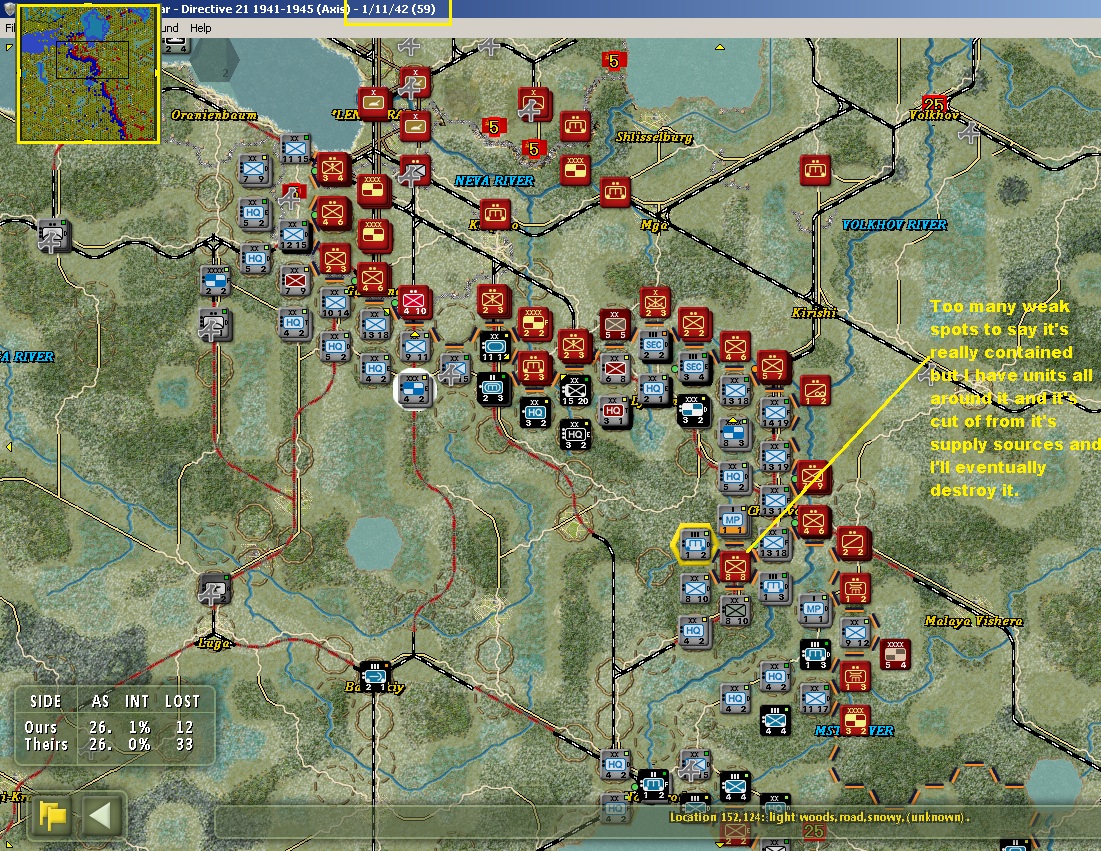Select the highlighted artillery unit with yellow hex border

(695, 545)
